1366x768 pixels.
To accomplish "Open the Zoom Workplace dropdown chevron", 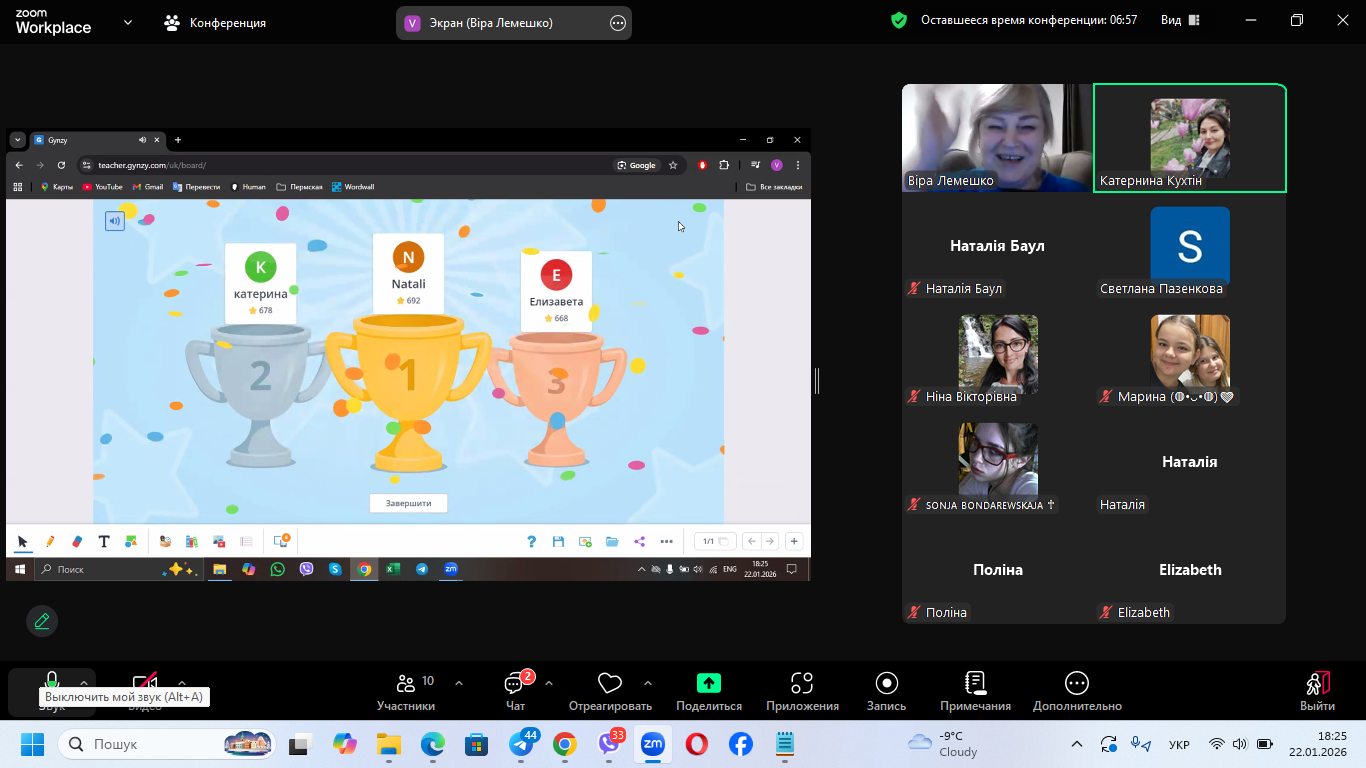I will pyautogui.click(x=127, y=22).
